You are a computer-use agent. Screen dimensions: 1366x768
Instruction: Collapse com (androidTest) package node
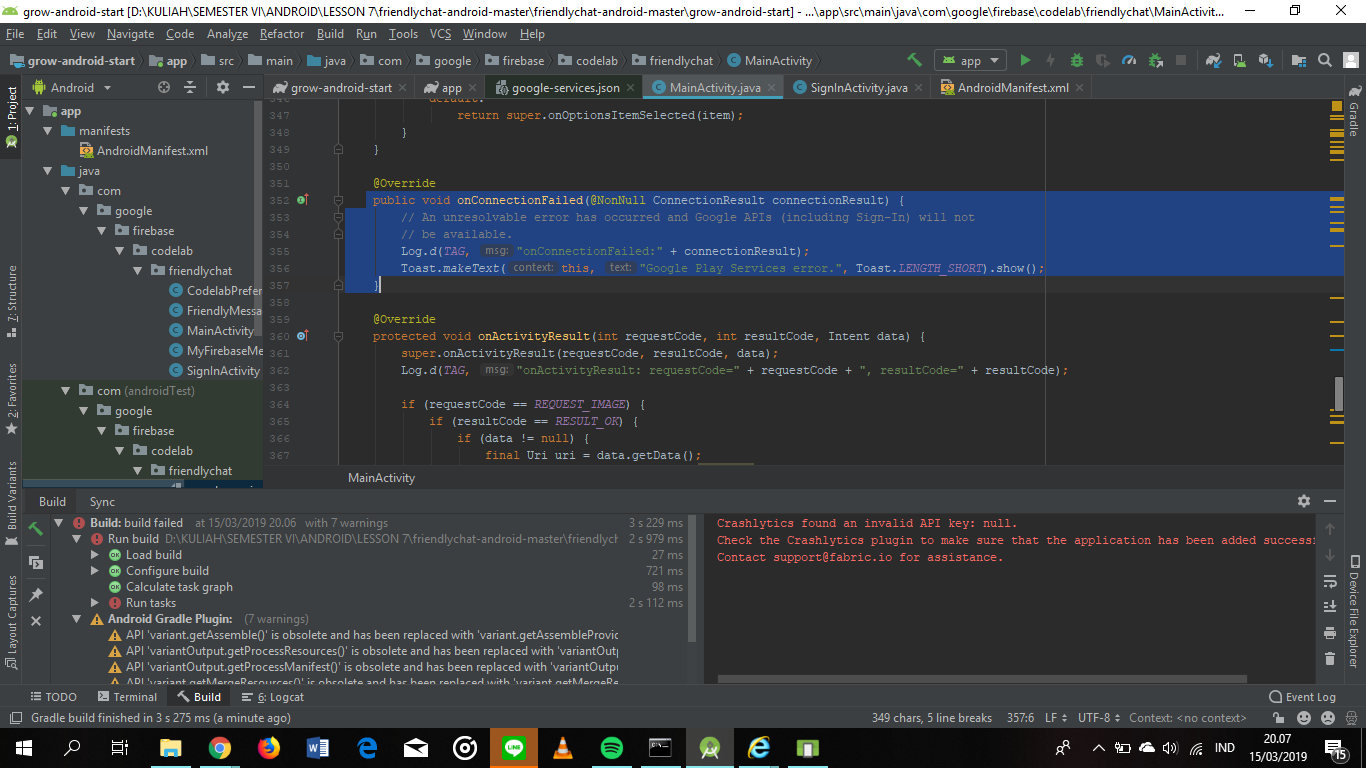[x=67, y=391]
